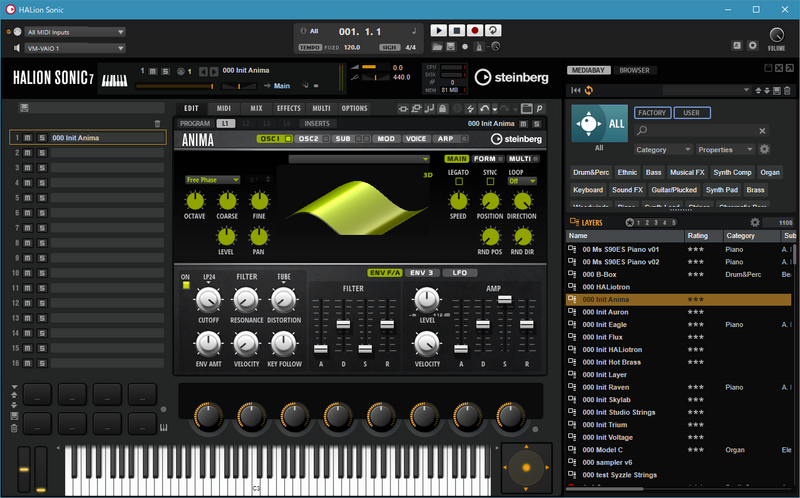Switch to the BROWSER tab
Viewport: 800px width, 498px height.
pos(634,70)
